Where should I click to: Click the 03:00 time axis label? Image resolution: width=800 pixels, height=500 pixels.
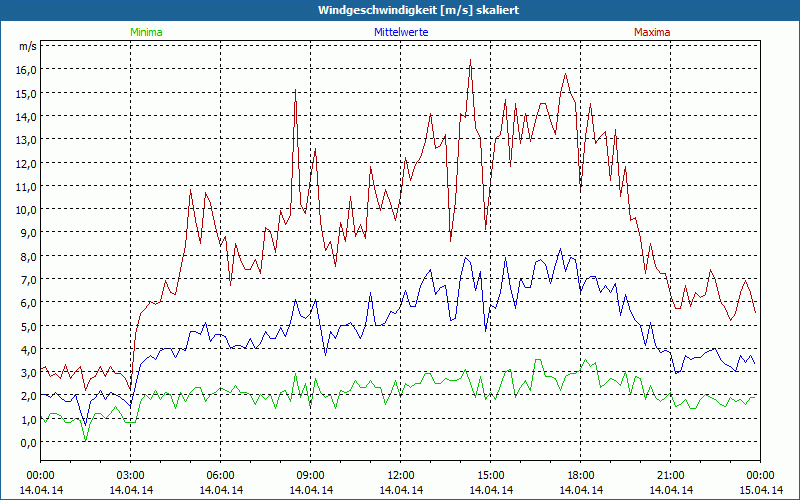tap(131, 476)
